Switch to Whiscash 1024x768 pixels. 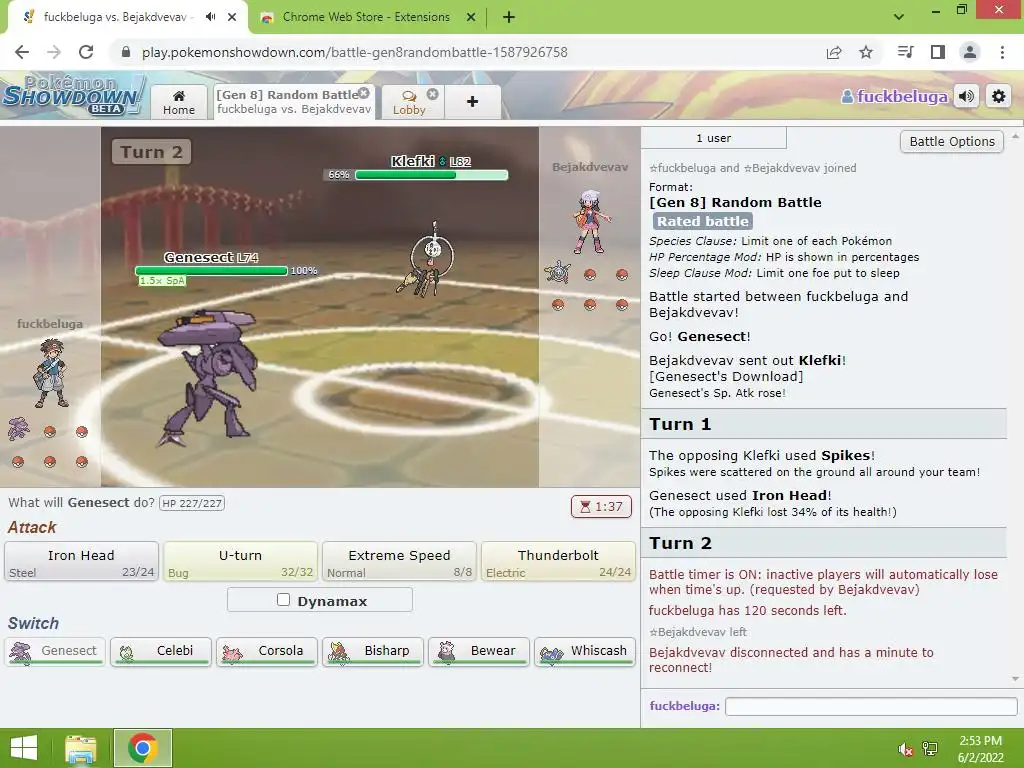584,652
